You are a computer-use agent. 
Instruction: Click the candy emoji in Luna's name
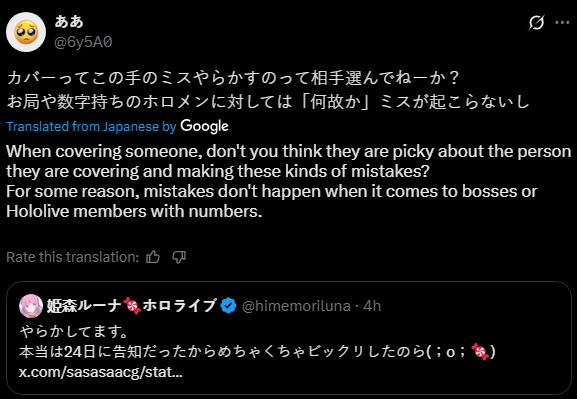coord(132,306)
